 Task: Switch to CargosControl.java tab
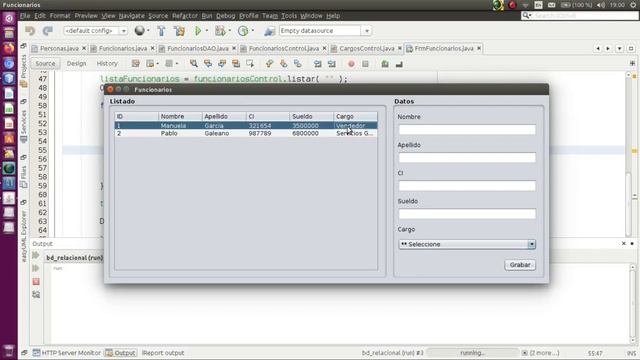[x=367, y=48]
